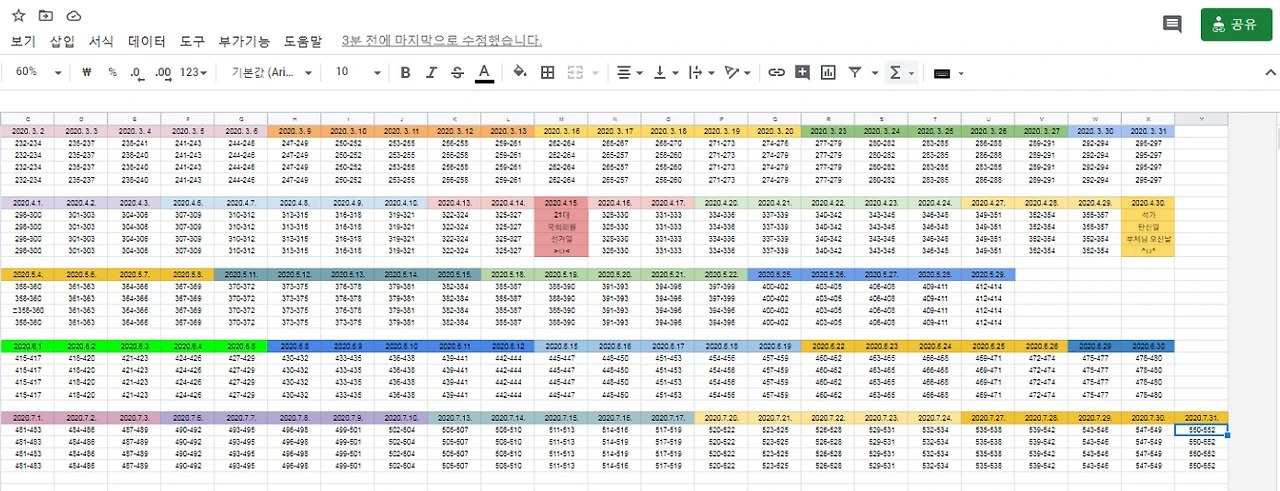Screen dimensions: 1280x491
Task: Open the merge cells dropdown arrow
Action: point(596,72)
